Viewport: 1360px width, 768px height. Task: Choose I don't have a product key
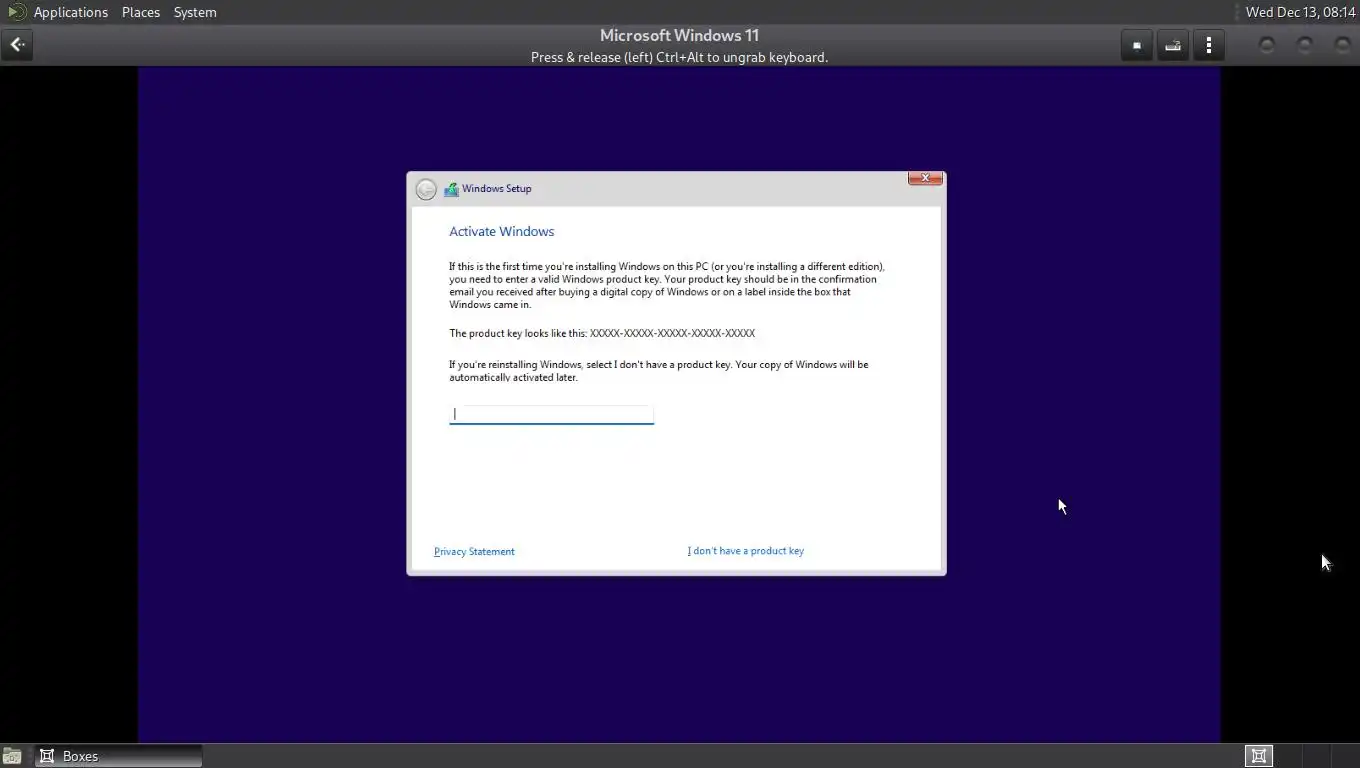click(745, 551)
